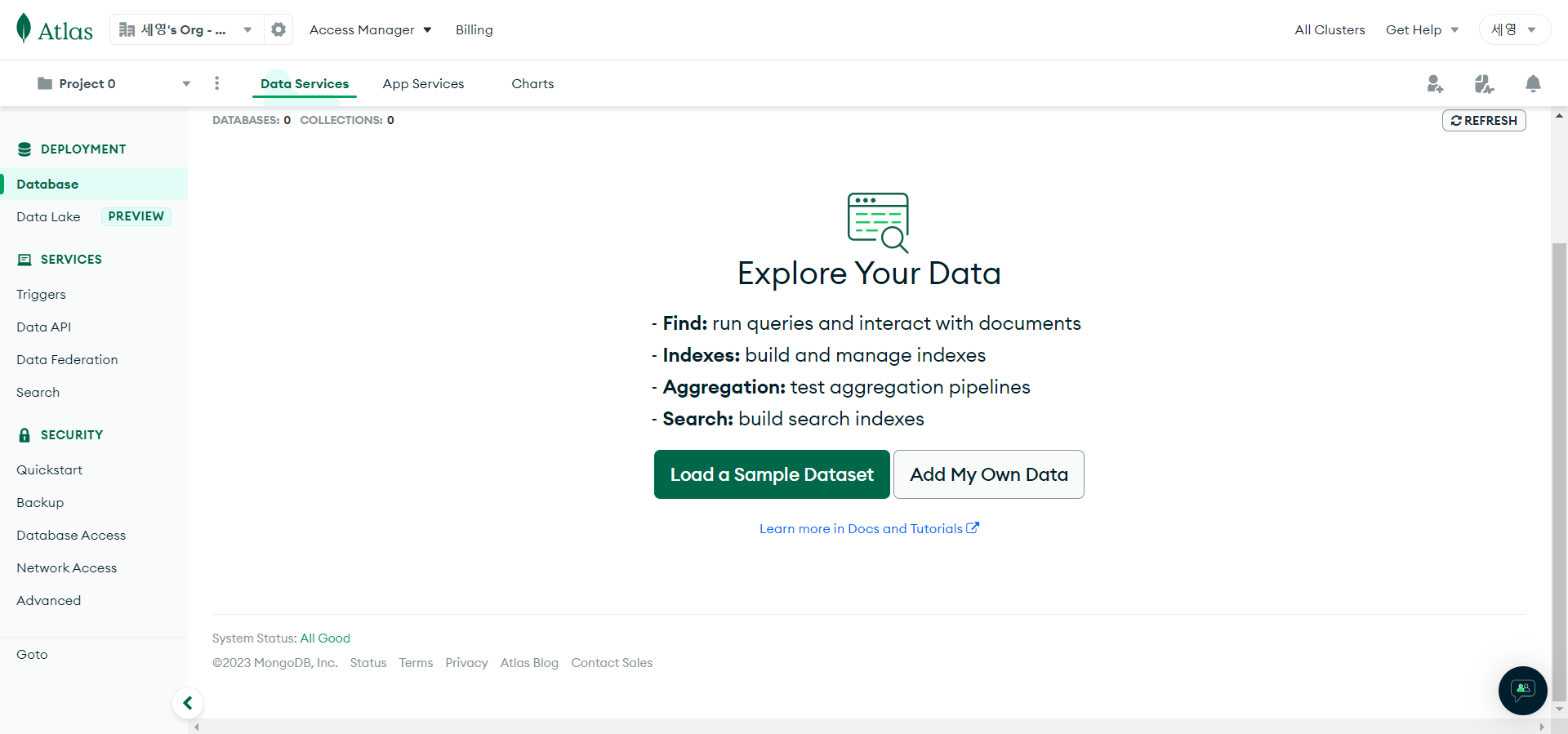Image resolution: width=1568 pixels, height=734 pixels.
Task: Click the All Good system status link
Action: [325, 638]
